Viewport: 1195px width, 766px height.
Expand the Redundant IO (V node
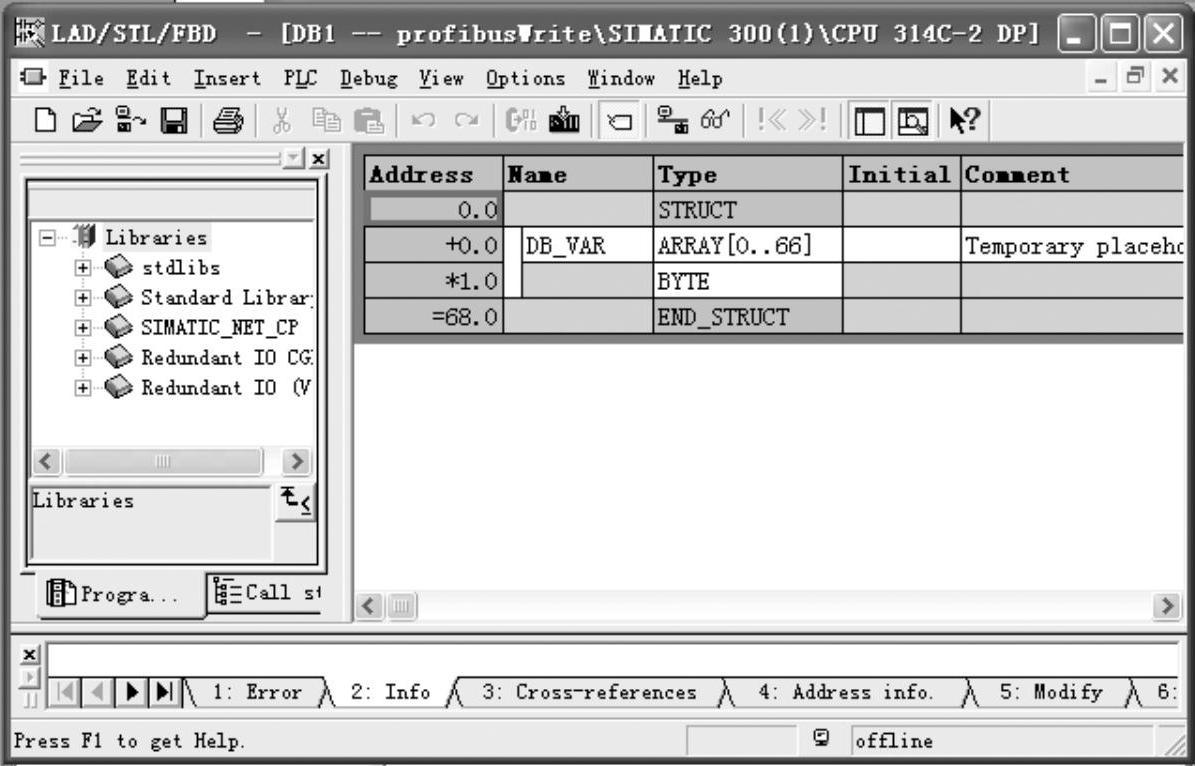[x=82, y=388]
